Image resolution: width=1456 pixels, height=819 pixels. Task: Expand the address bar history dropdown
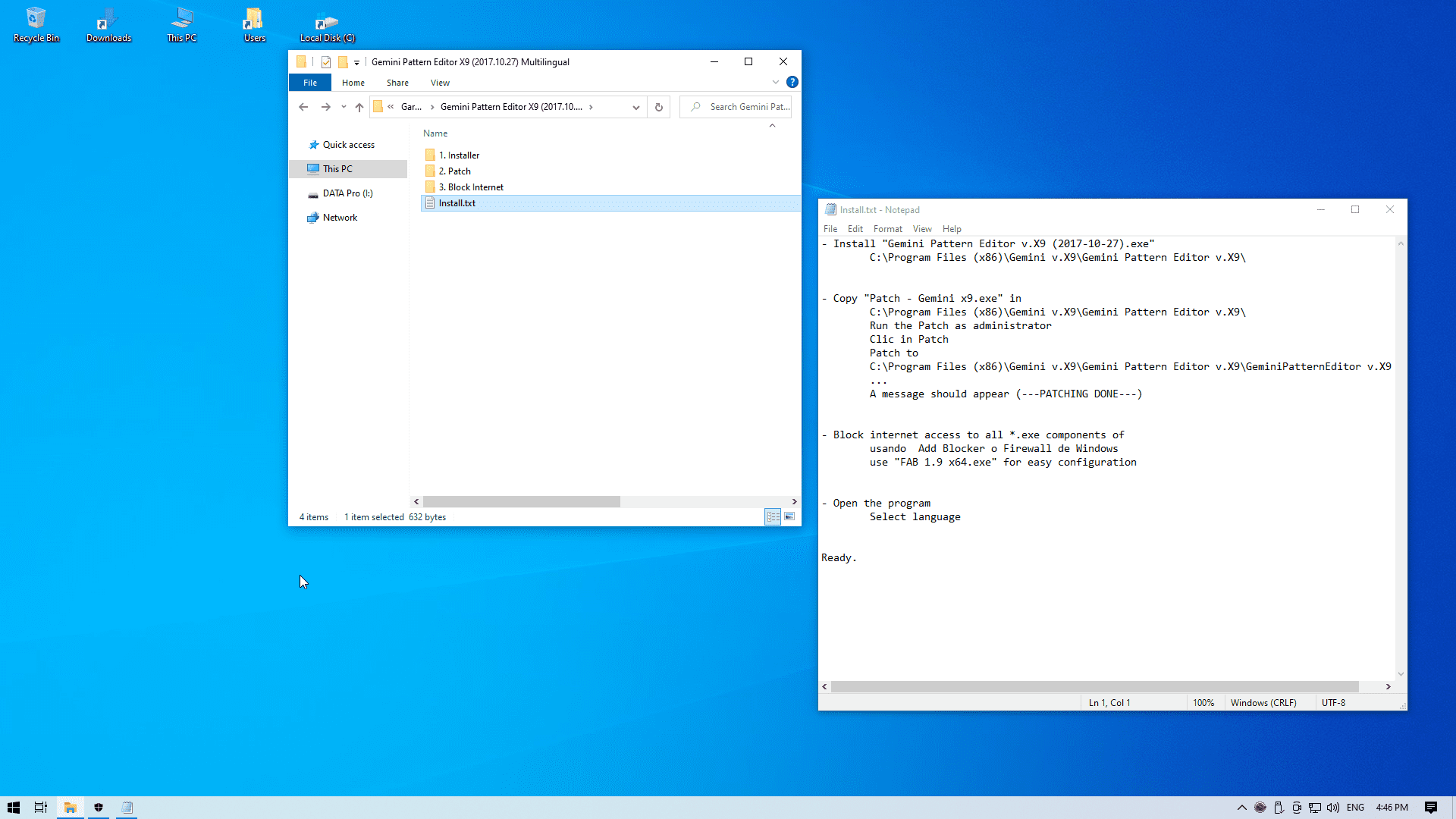coord(635,107)
